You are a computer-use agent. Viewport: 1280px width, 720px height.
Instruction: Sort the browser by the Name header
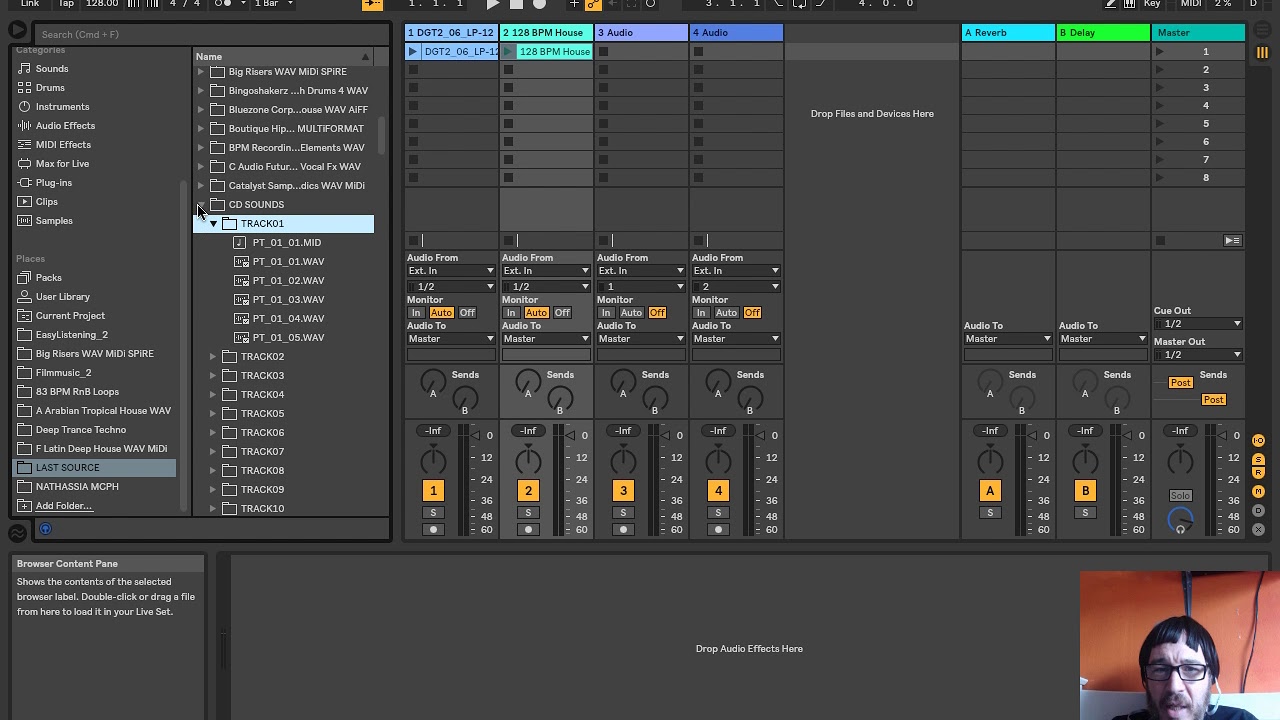pyautogui.click(x=283, y=57)
